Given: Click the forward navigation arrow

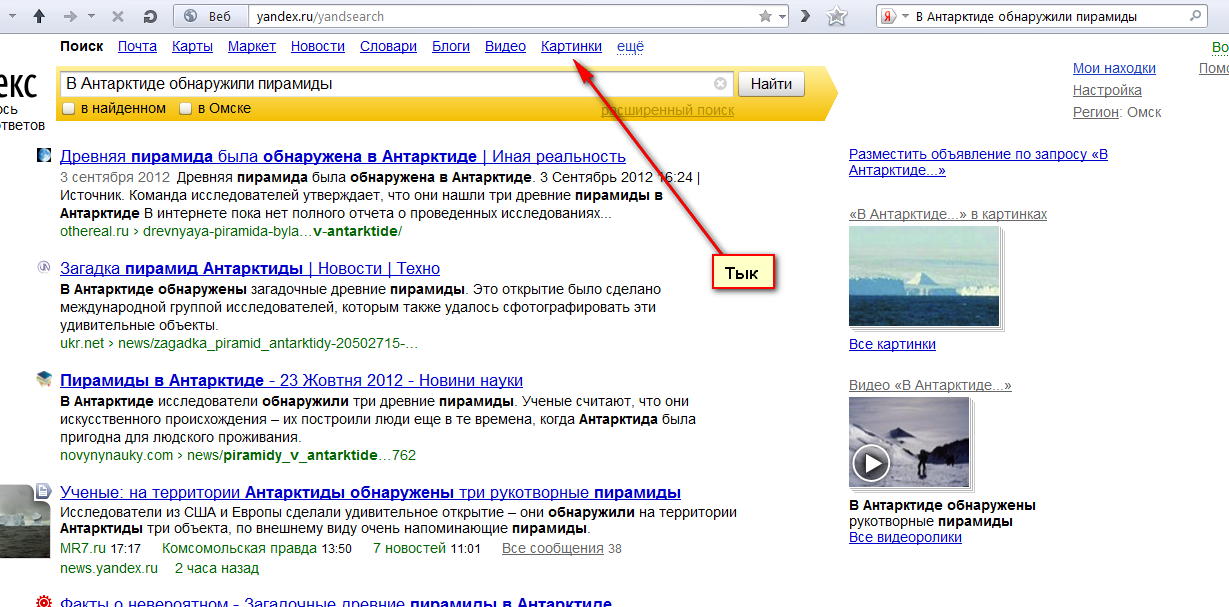Looking at the screenshot, I should coord(69,16).
